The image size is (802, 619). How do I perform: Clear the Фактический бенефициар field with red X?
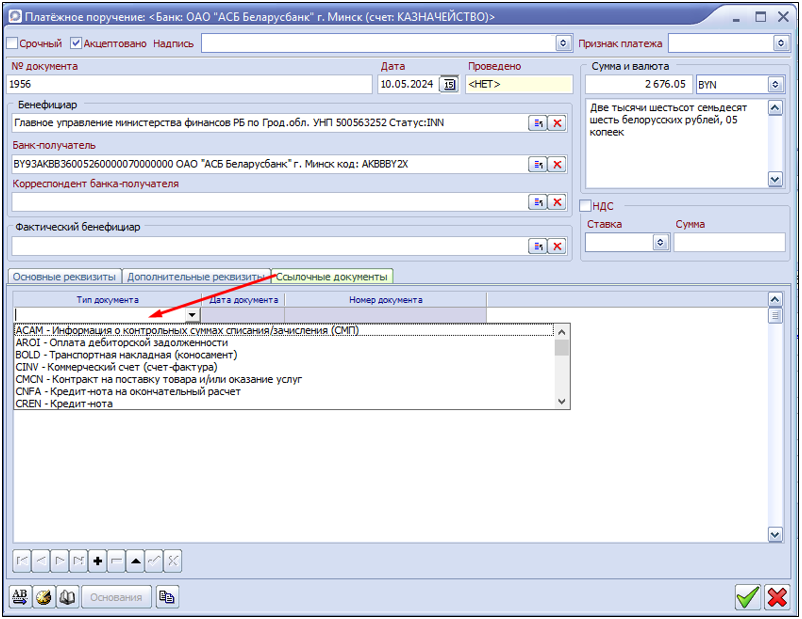[557, 246]
